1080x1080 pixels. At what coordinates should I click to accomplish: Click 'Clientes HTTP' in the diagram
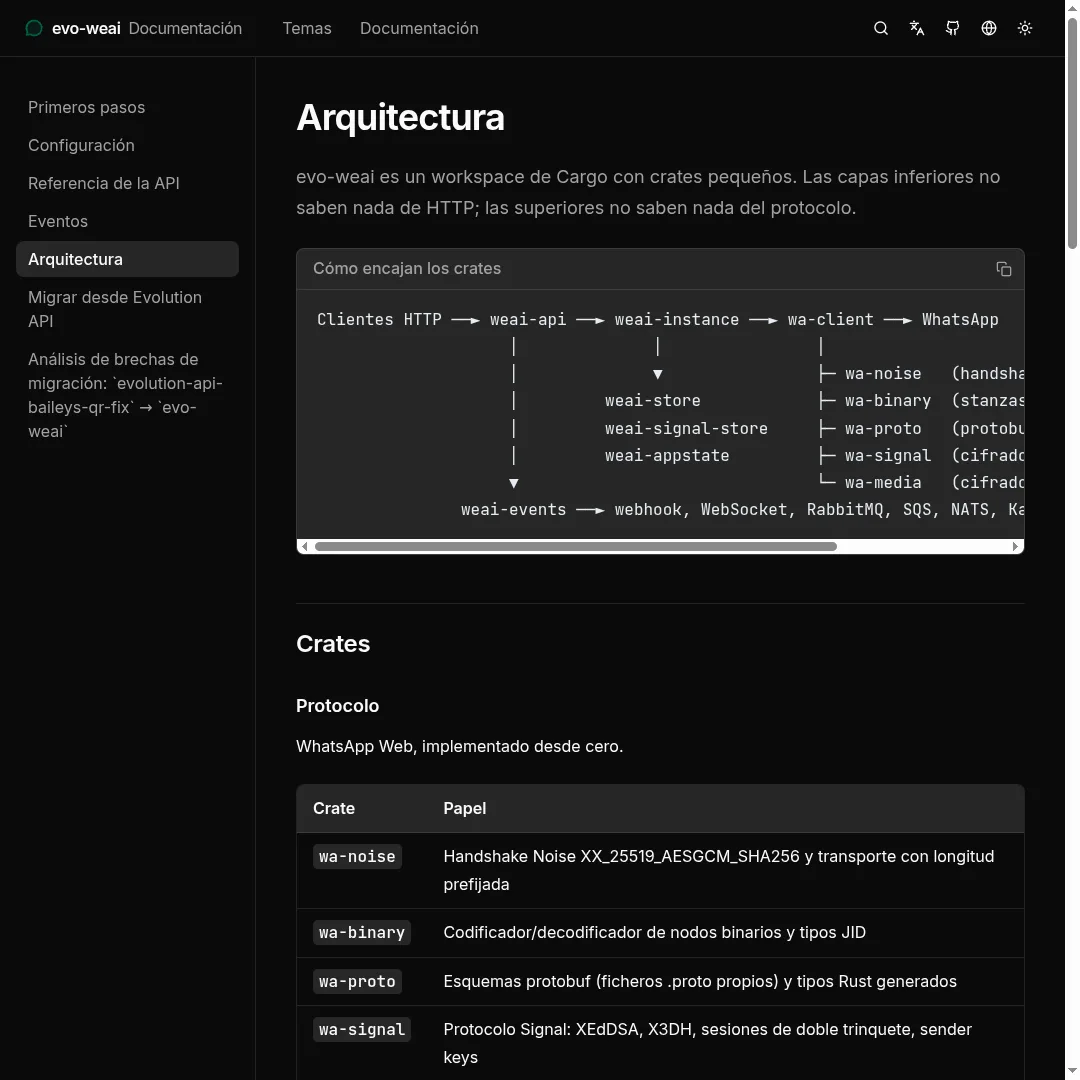pyautogui.click(x=379, y=320)
